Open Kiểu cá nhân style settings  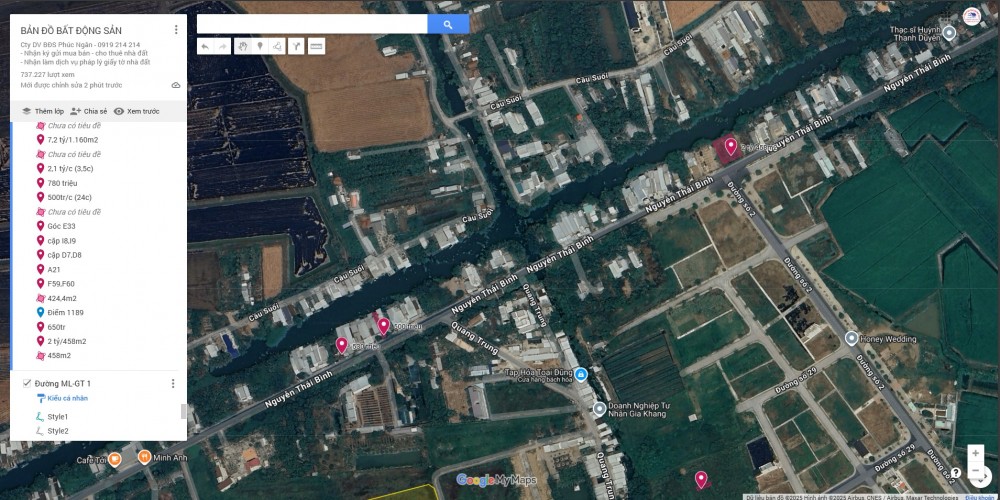[x=67, y=398]
